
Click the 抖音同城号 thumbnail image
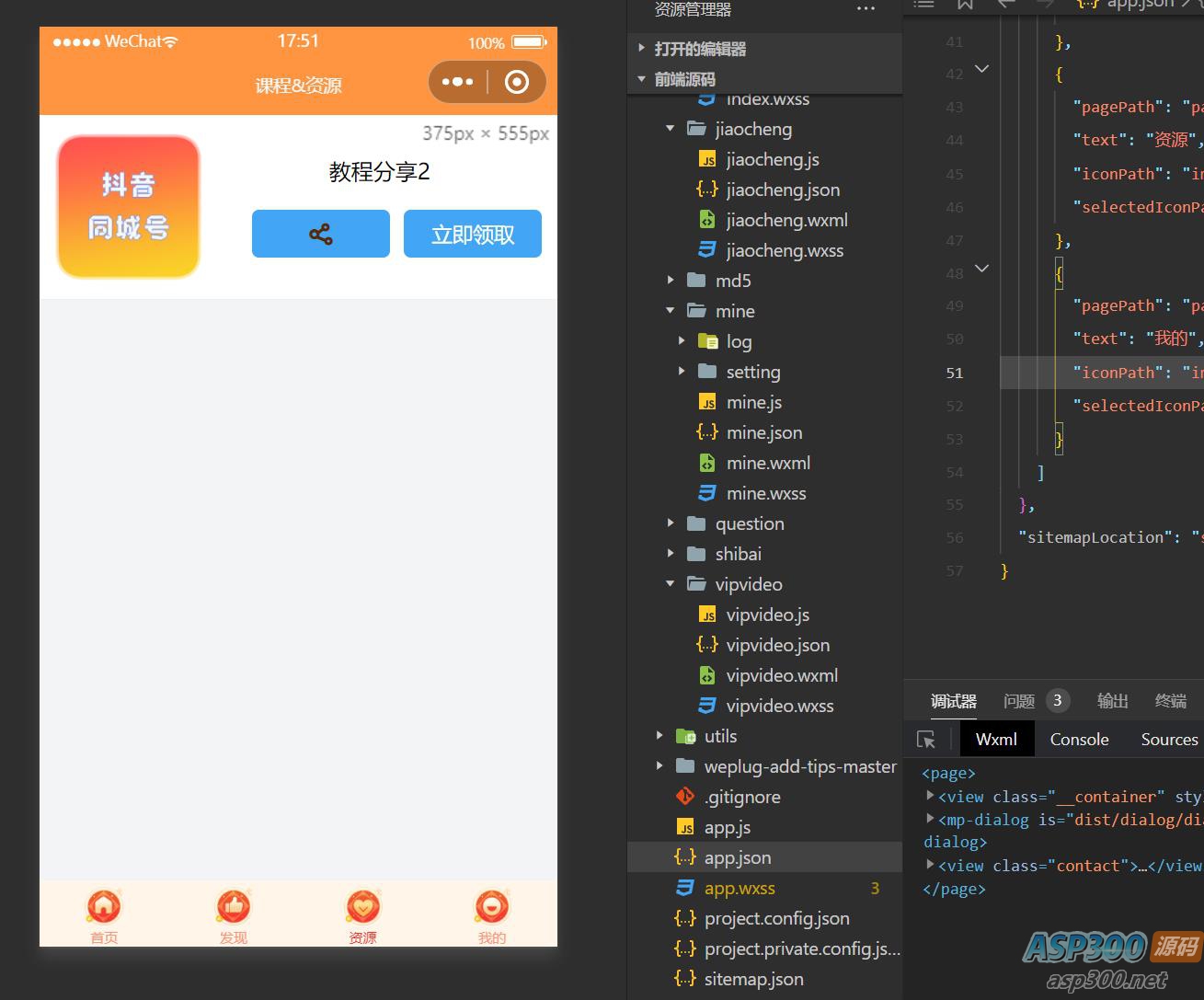[x=129, y=207]
